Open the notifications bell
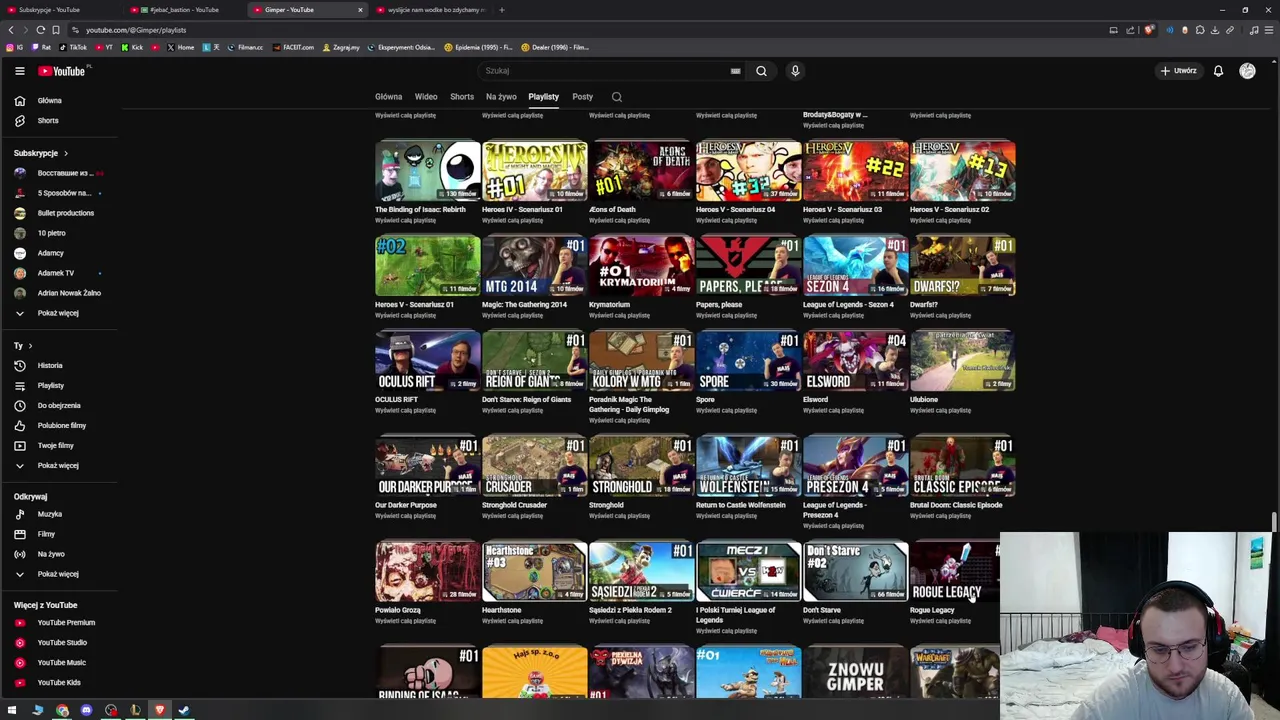1280x720 pixels. [1218, 71]
